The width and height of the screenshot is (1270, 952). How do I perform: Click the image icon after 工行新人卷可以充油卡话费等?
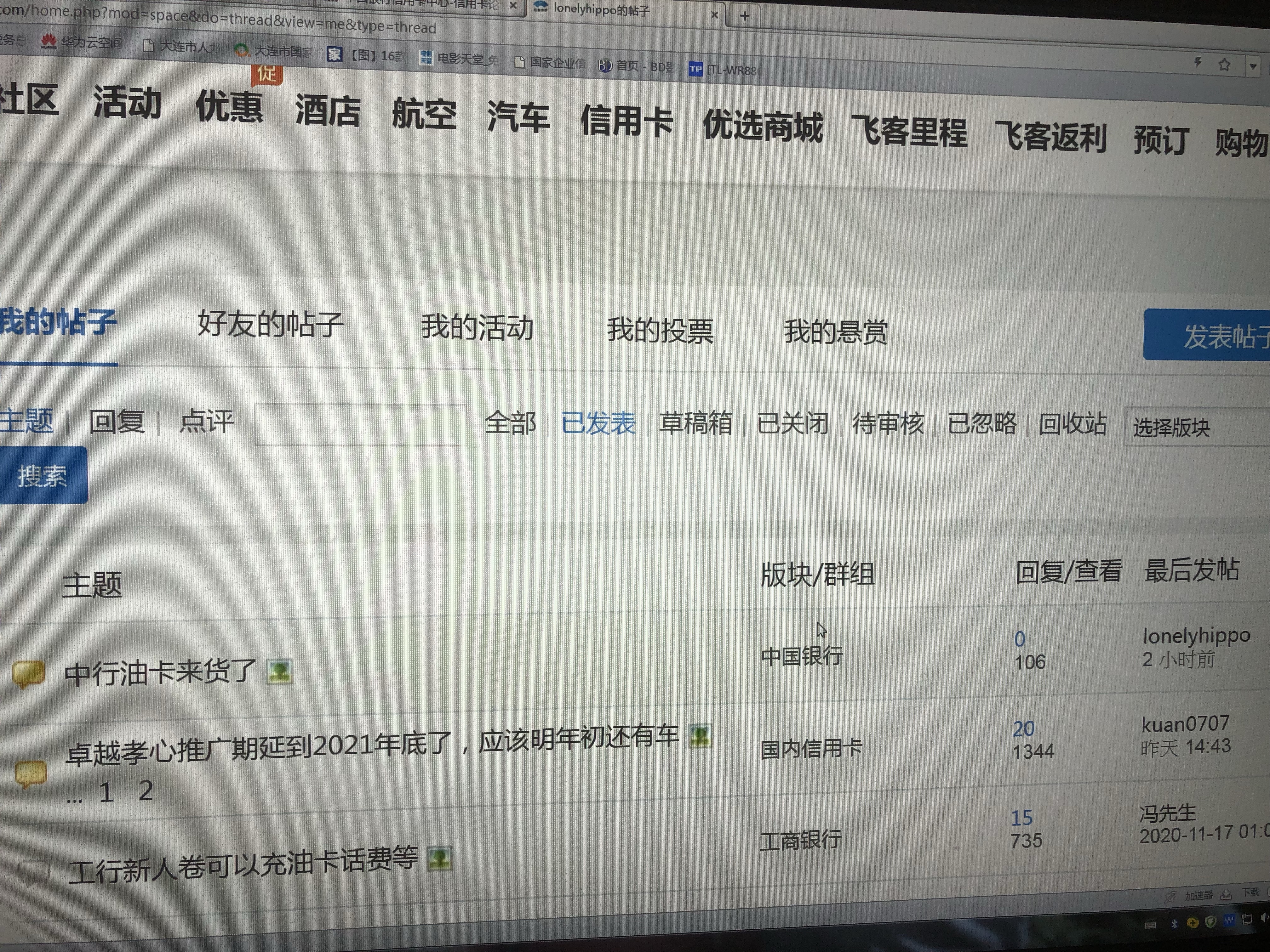439,858
